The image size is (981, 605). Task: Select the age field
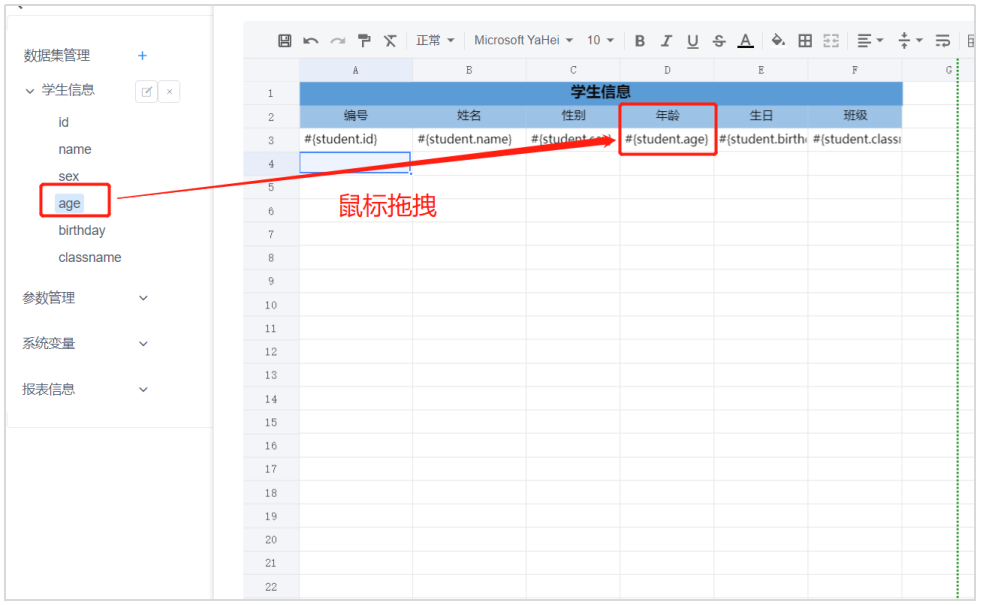click(x=69, y=203)
